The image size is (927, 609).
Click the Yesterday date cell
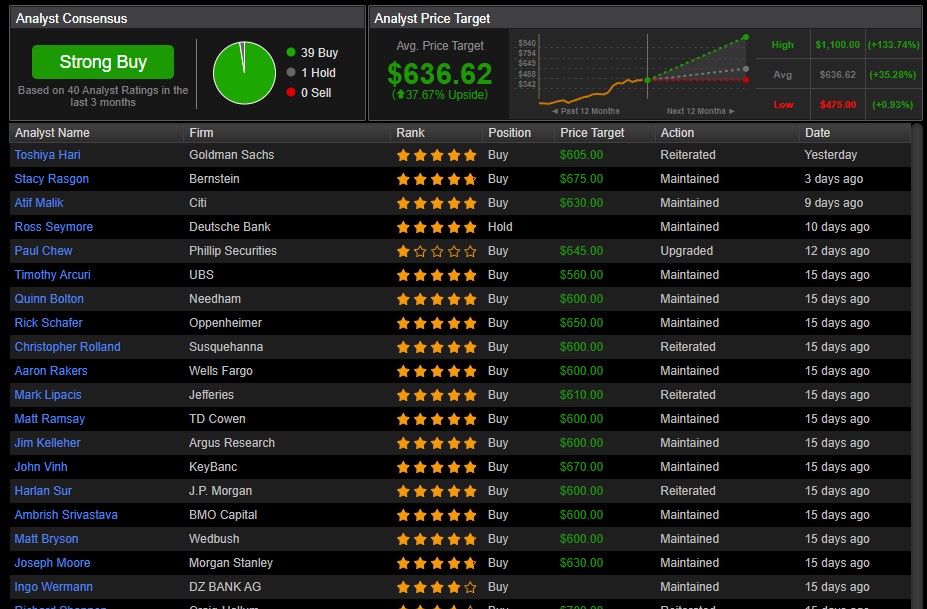[831, 155]
